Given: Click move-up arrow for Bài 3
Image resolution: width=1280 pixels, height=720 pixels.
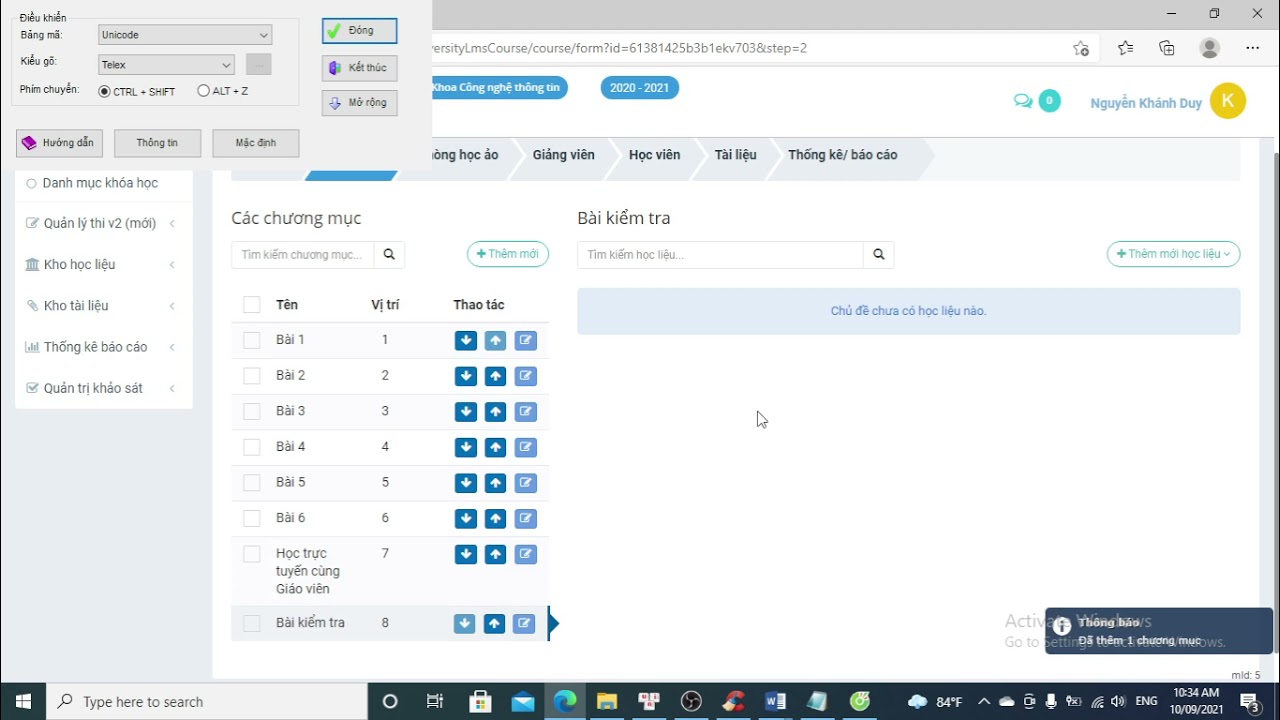Looking at the screenshot, I should coord(495,412).
